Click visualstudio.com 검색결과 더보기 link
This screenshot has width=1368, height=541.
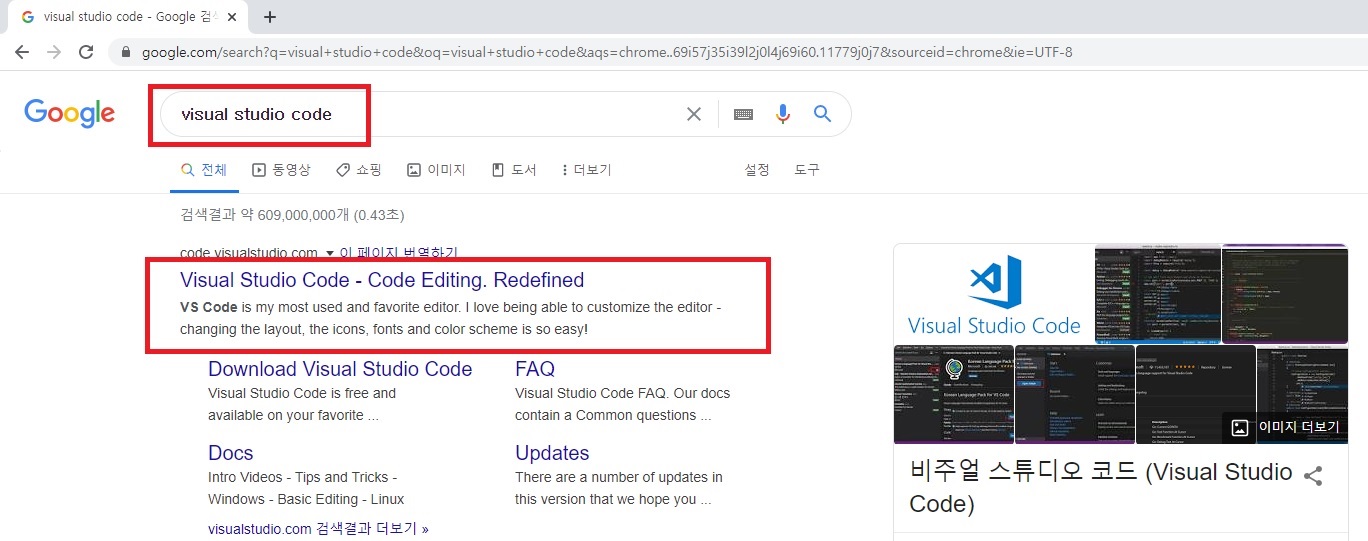(318, 529)
